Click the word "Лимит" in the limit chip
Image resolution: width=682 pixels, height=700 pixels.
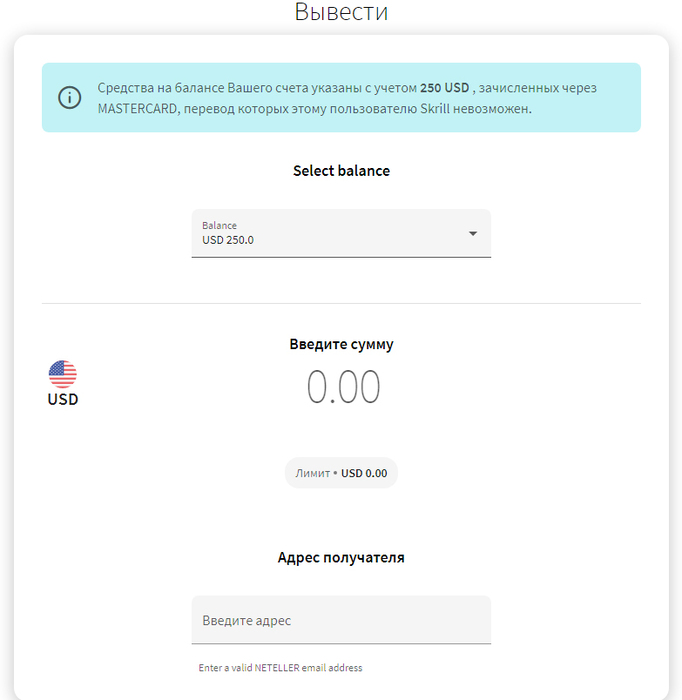[312, 473]
